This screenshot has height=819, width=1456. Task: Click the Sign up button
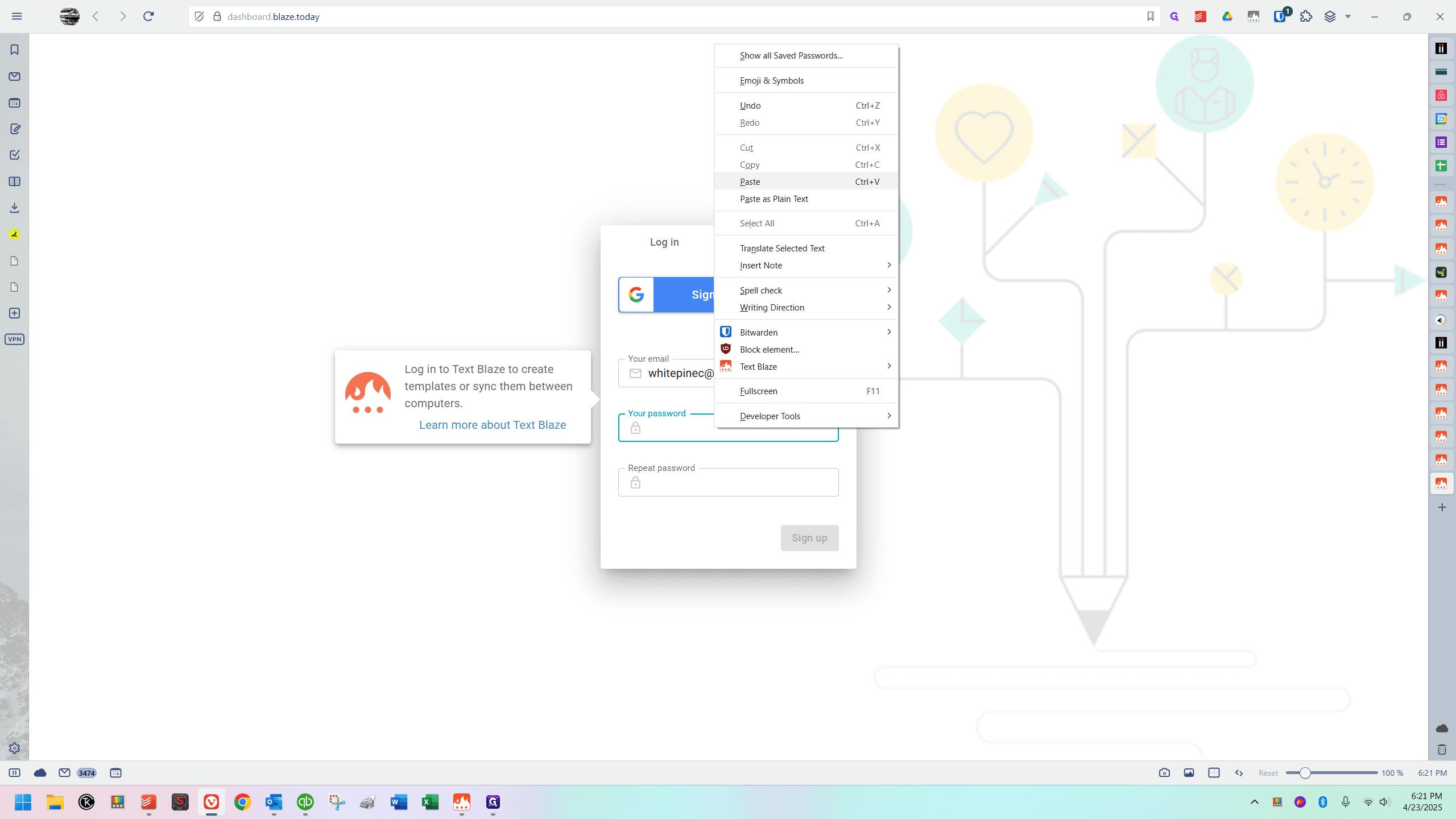[x=809, y=537]
